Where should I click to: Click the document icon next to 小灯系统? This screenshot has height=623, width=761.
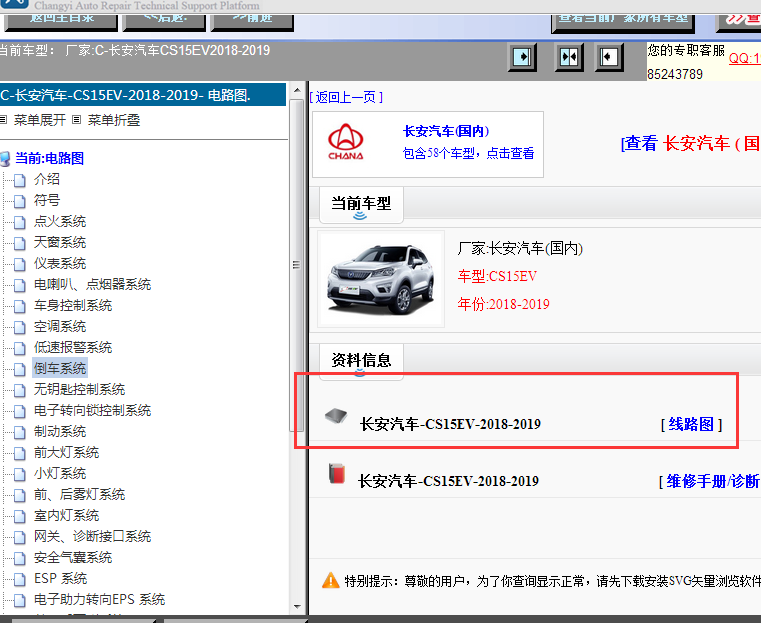tap(20, 475)
